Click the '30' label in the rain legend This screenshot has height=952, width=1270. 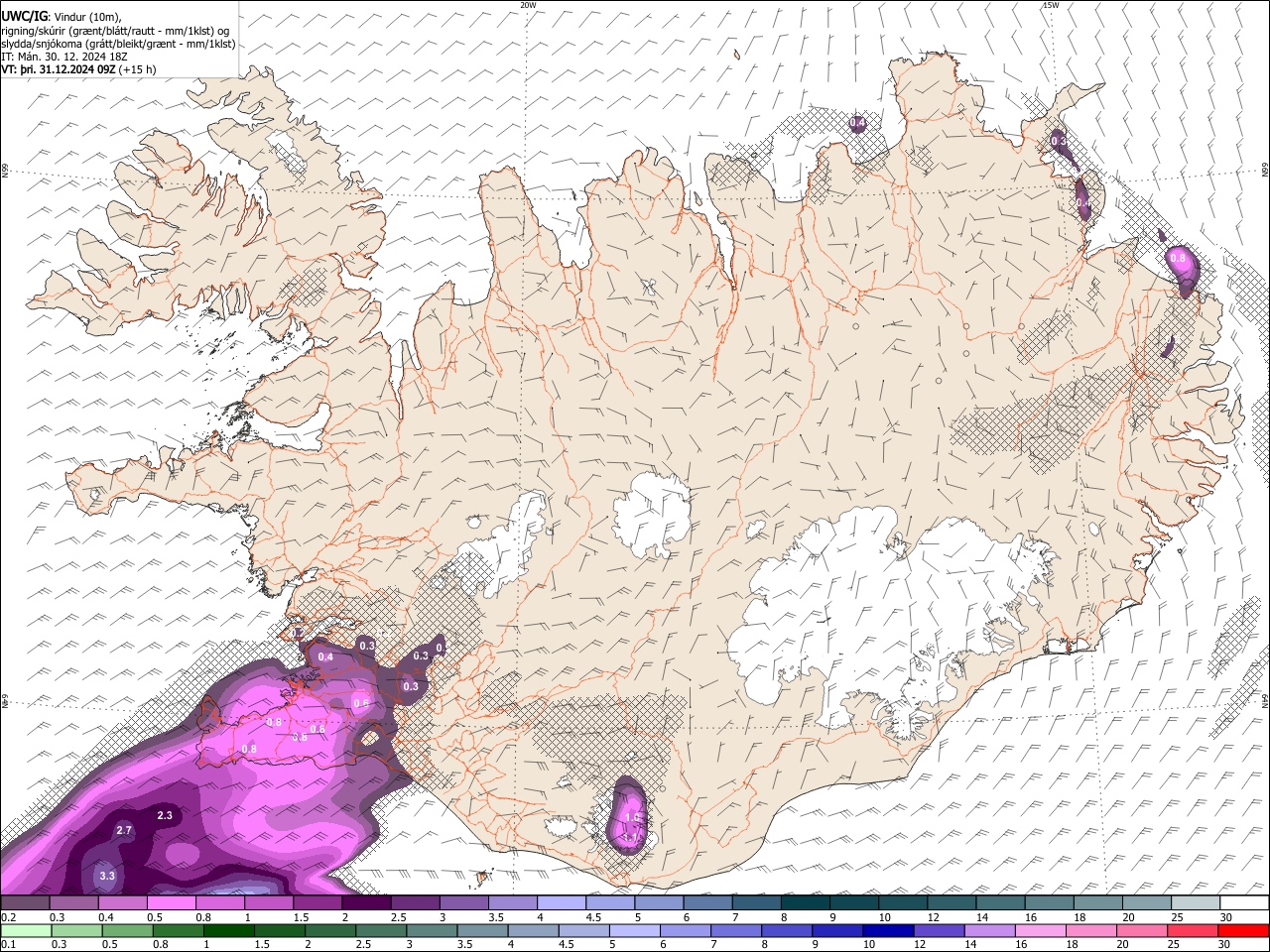point(1225,945)
